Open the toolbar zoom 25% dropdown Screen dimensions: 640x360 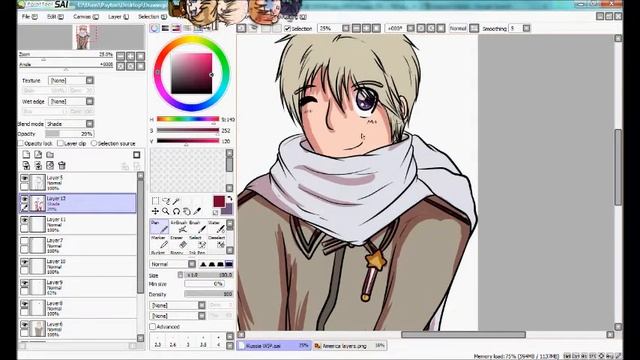[346, 28]
